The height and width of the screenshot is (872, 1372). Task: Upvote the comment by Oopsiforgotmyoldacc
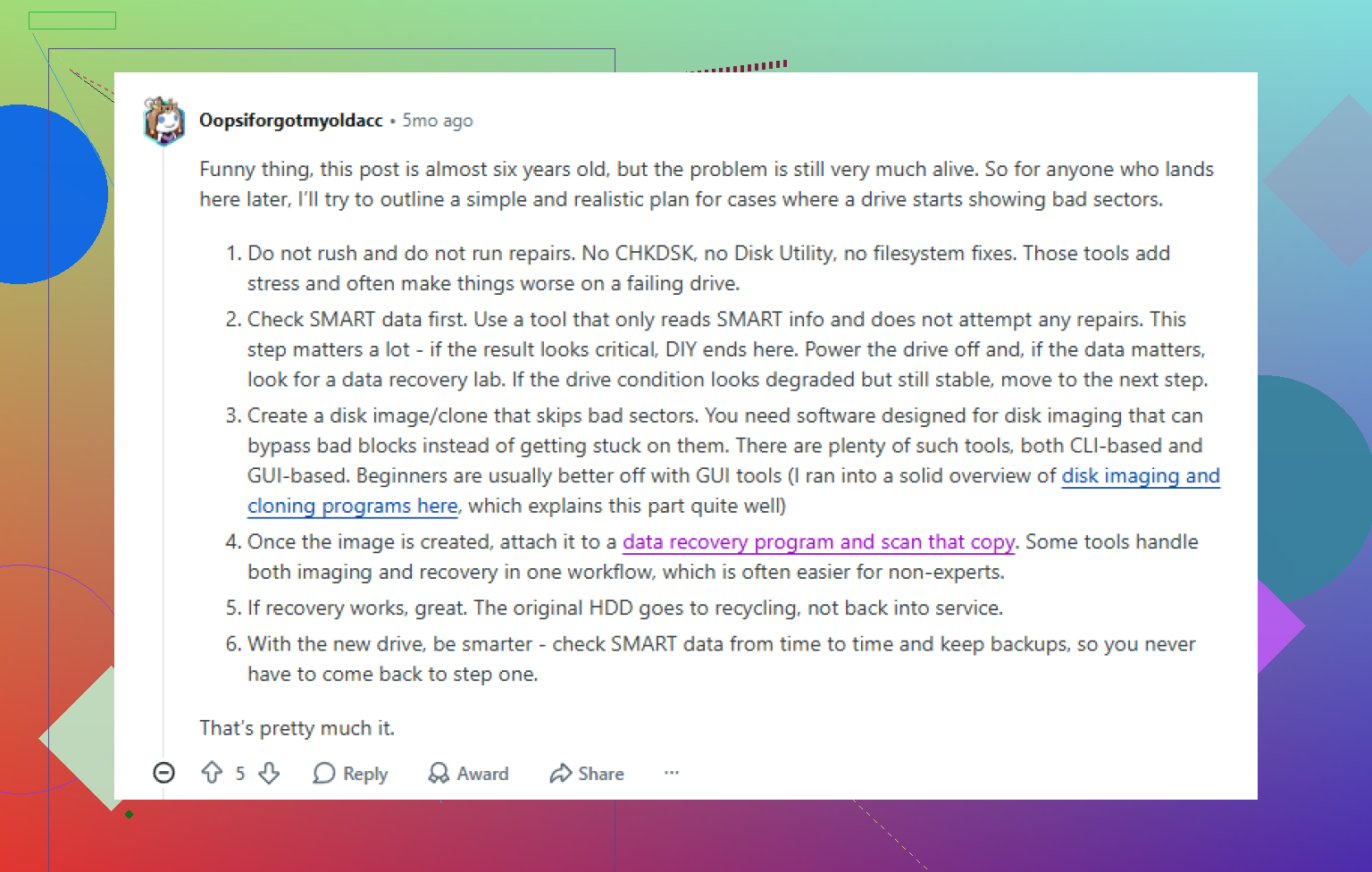tap(212, 773)
